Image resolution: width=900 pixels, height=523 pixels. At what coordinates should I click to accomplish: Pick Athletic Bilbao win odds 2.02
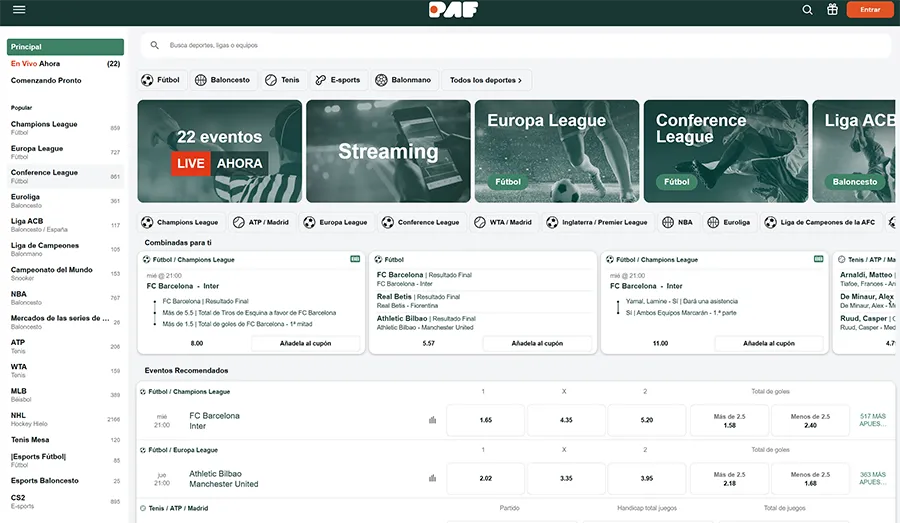click(x=486, y=478)
